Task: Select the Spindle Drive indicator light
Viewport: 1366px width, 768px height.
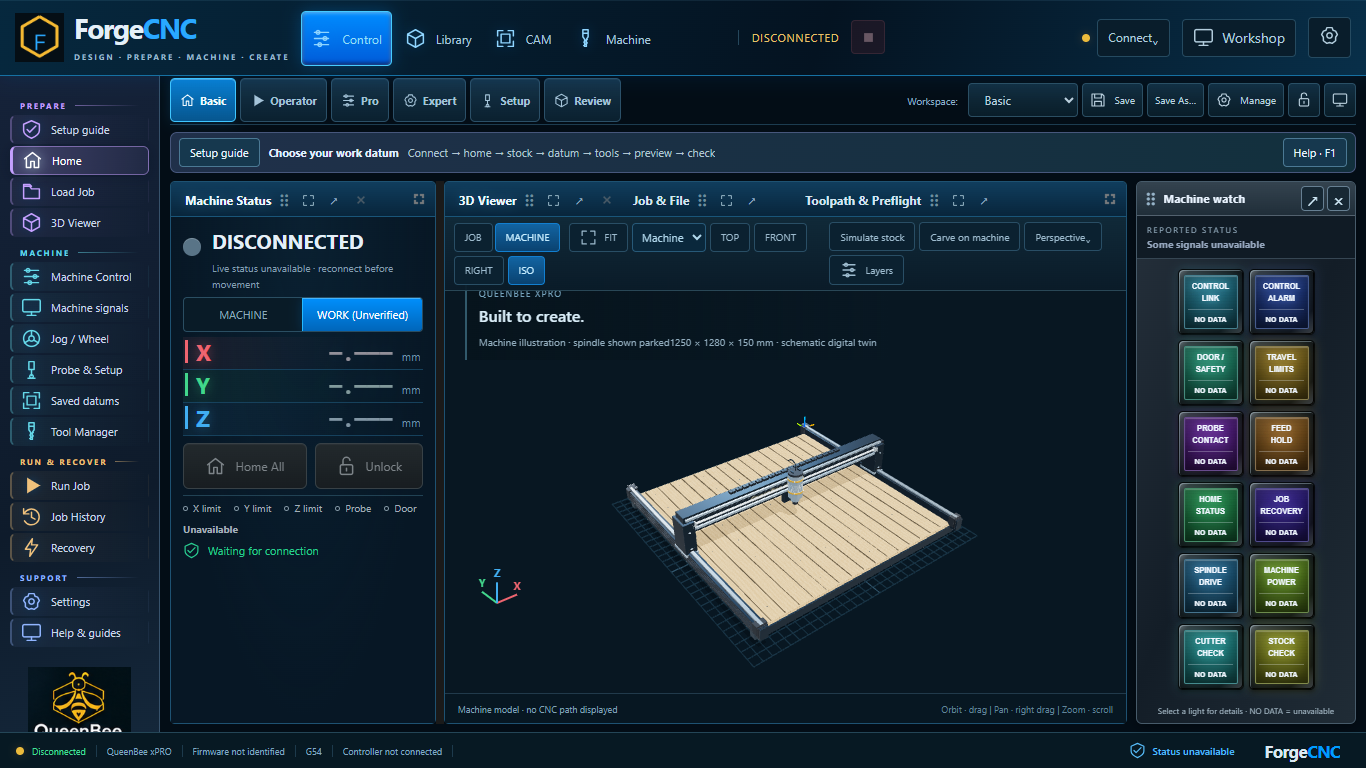Action: tap(1210, 586)
